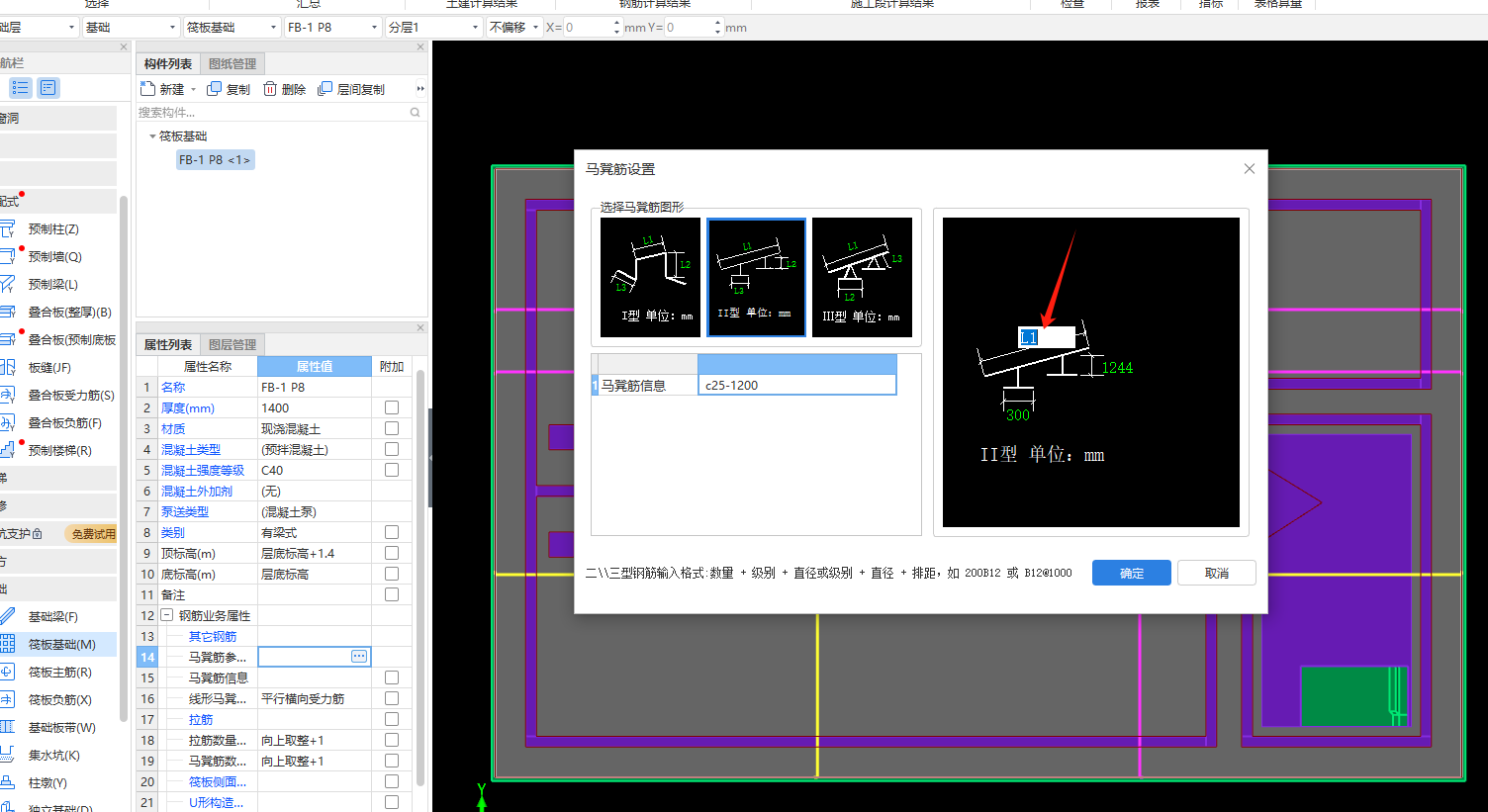Click the 新建 new component icon

coord(148,89)
